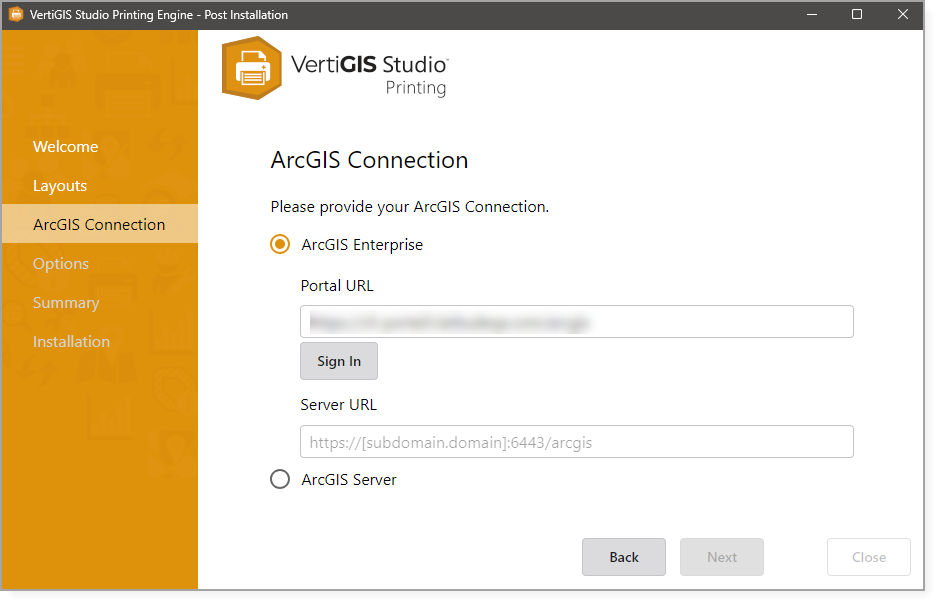Image resolution: width=940 pixels, height=606 pixels.
Task: Select the ArcGIS Server radio option
Action: point(281,480)
